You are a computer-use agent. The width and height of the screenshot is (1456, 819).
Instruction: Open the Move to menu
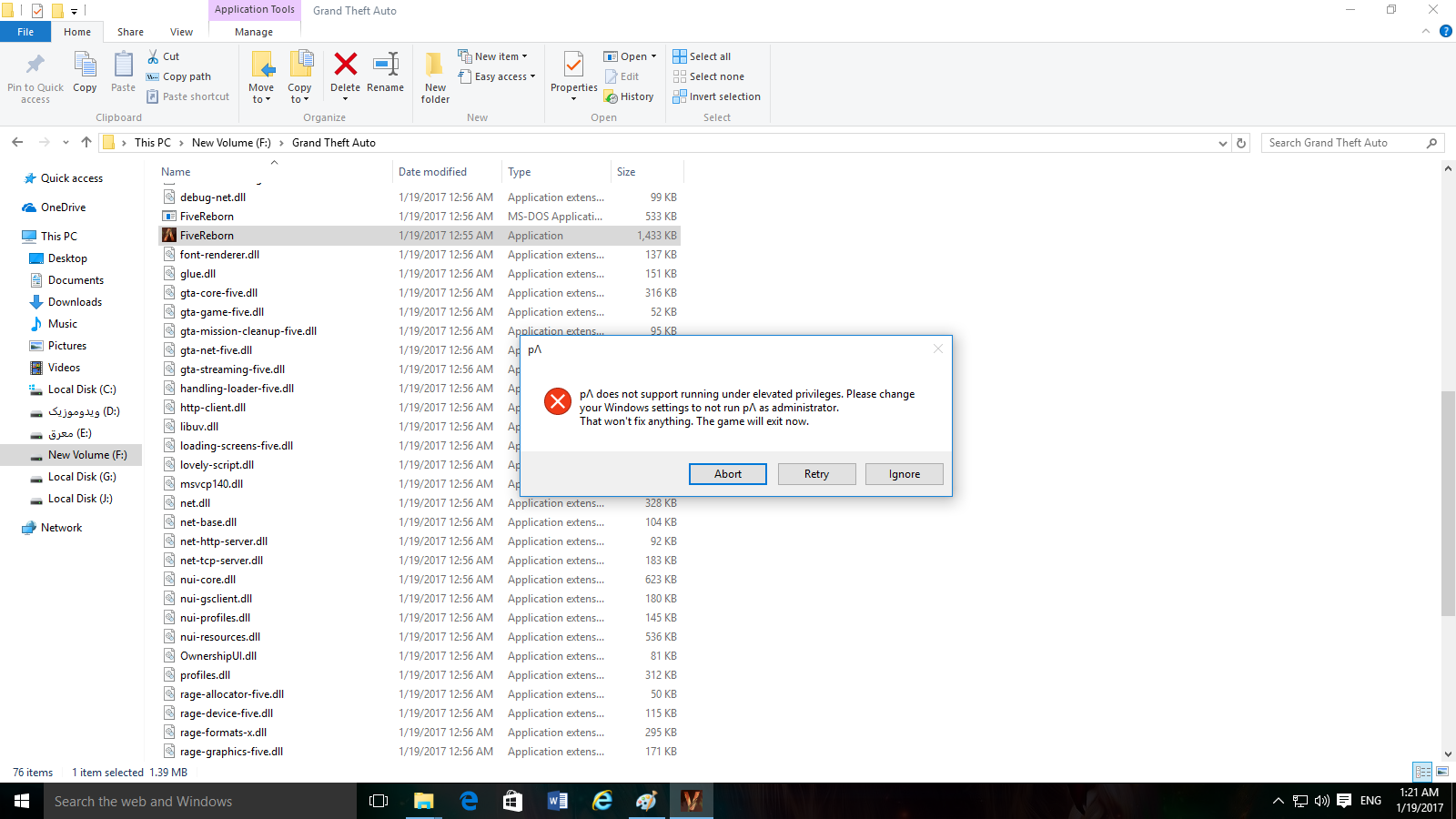[261, 77]
